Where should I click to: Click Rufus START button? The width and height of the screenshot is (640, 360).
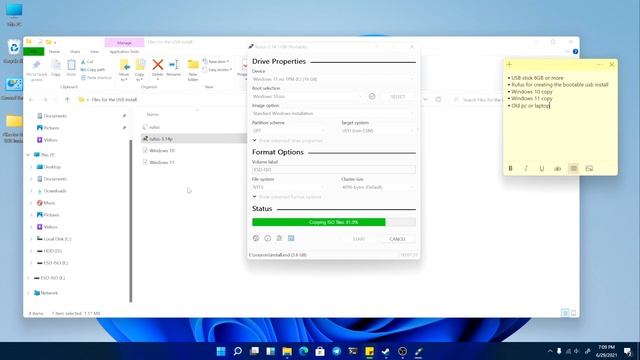[x=359, y=239]
